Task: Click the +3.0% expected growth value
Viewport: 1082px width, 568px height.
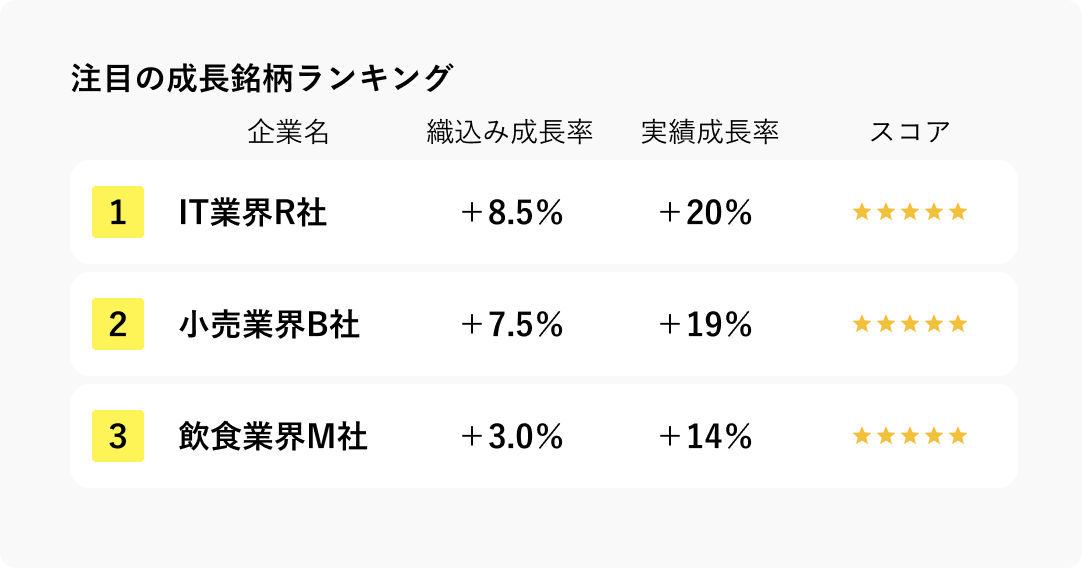Action: (511, 436)
